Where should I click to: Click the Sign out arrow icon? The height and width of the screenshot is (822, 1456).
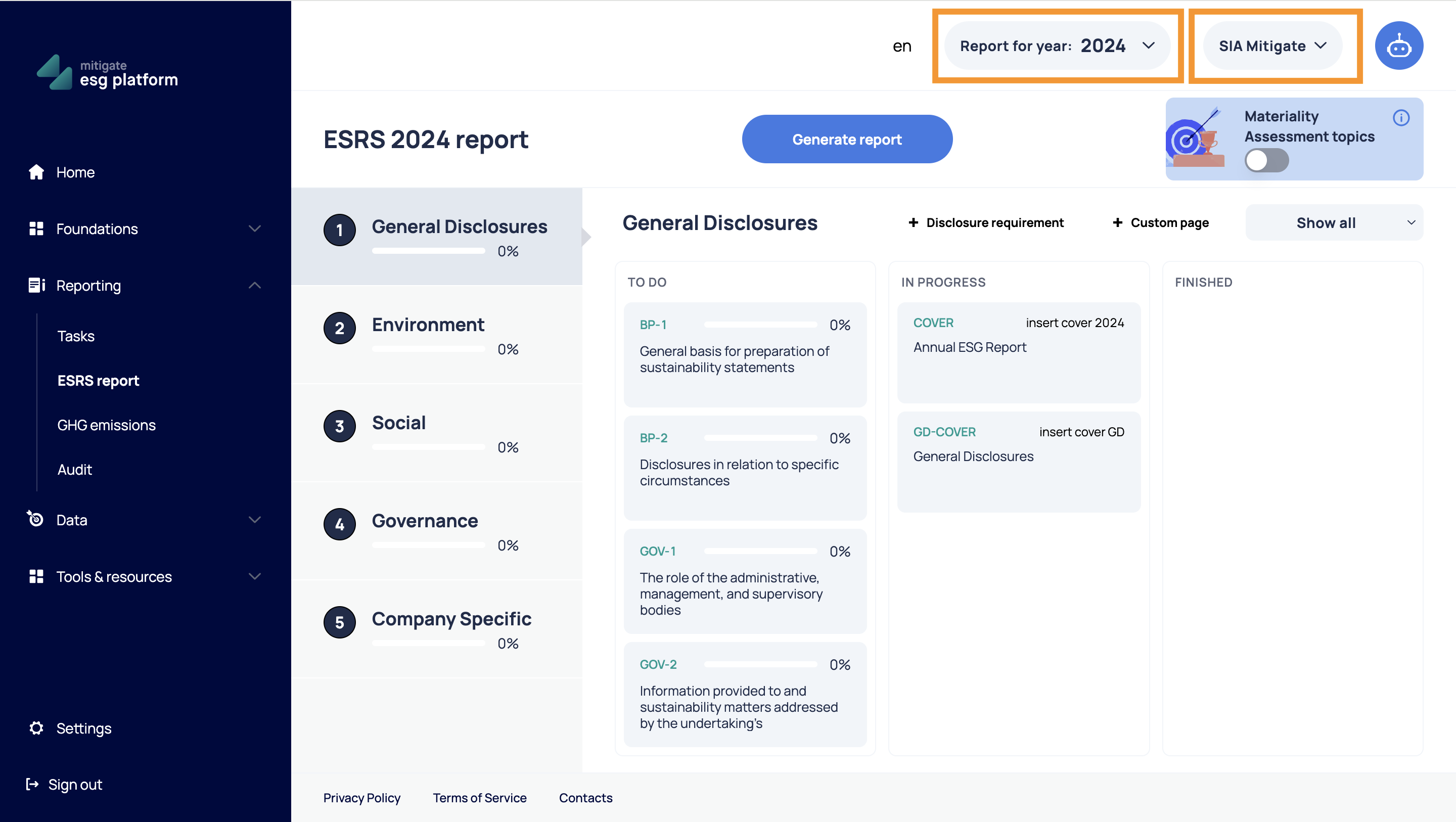(x=32, y=784)
